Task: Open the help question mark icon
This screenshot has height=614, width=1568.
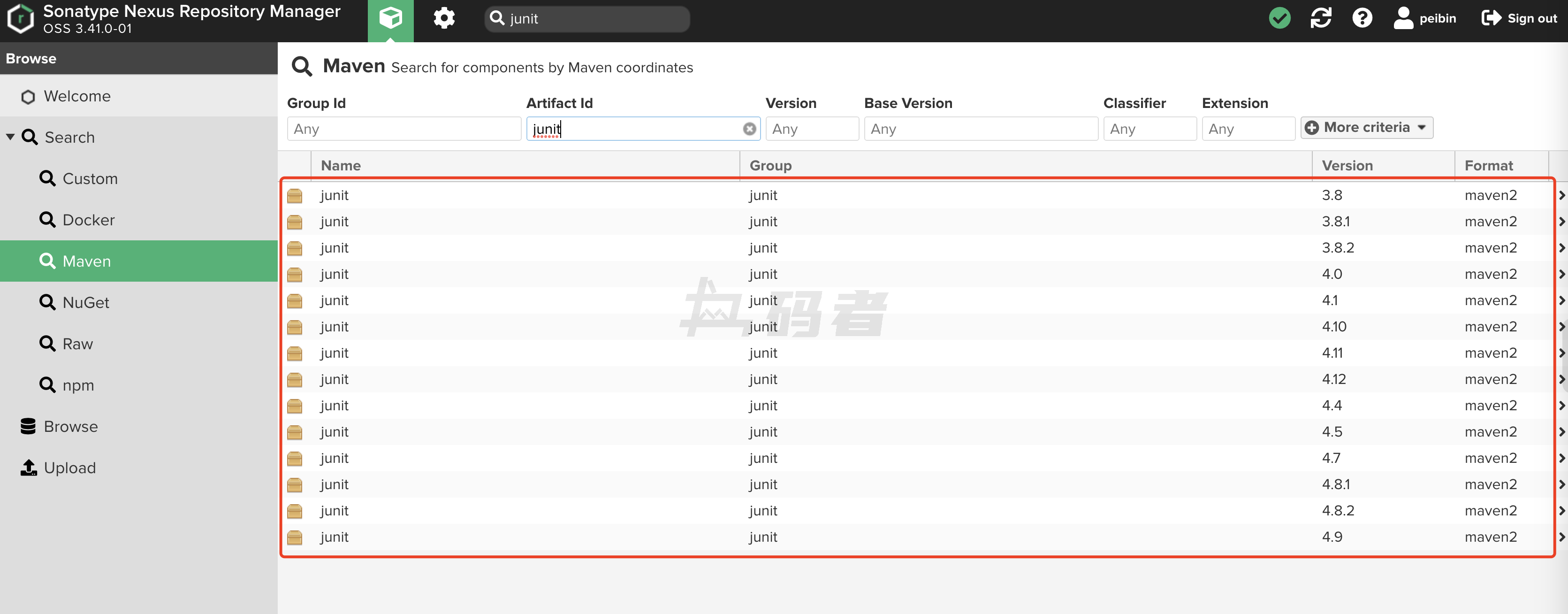Action: click(x=1362, y=18)
